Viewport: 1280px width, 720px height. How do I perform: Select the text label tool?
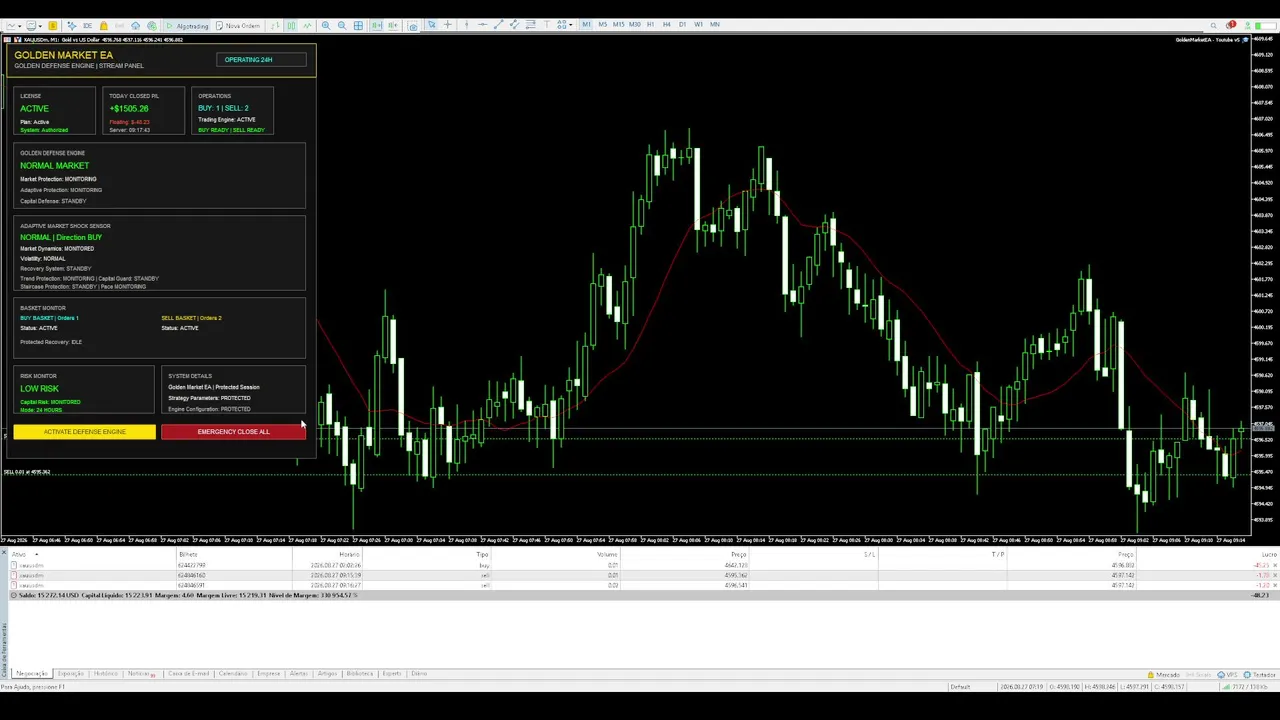pos(547,25)
